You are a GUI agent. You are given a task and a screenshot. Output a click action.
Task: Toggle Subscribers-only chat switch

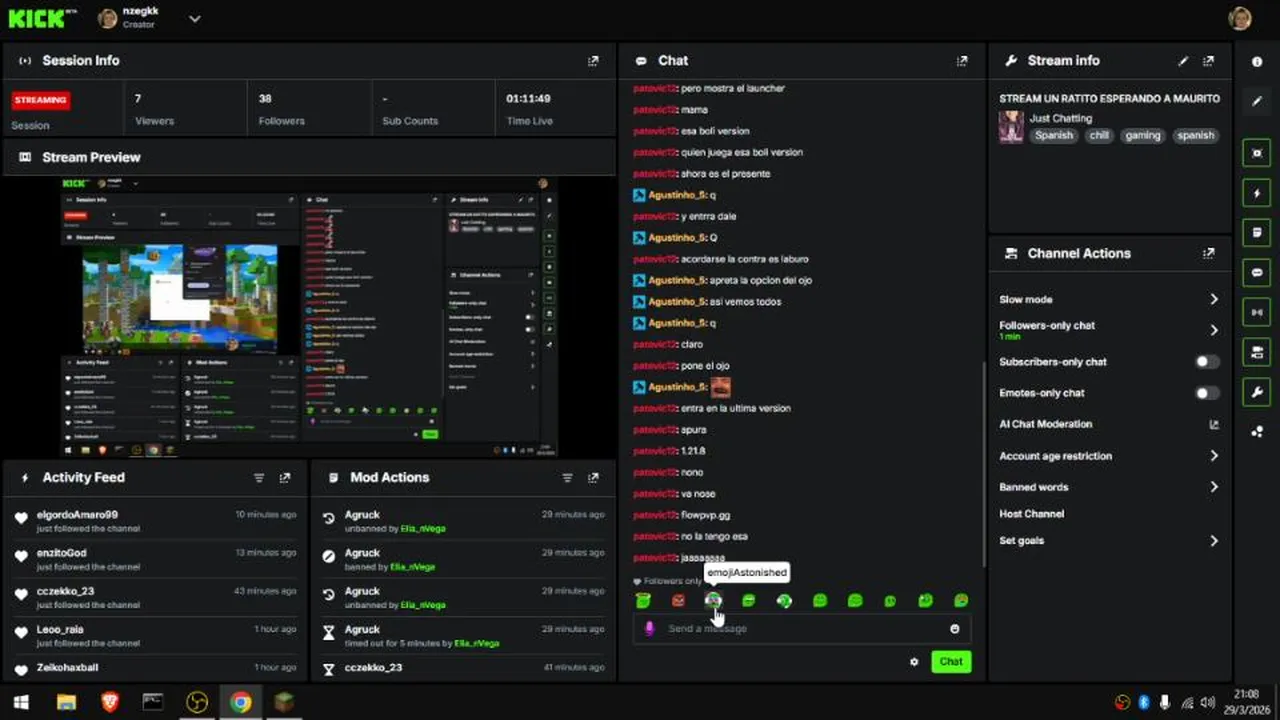tap(1208, 362)
